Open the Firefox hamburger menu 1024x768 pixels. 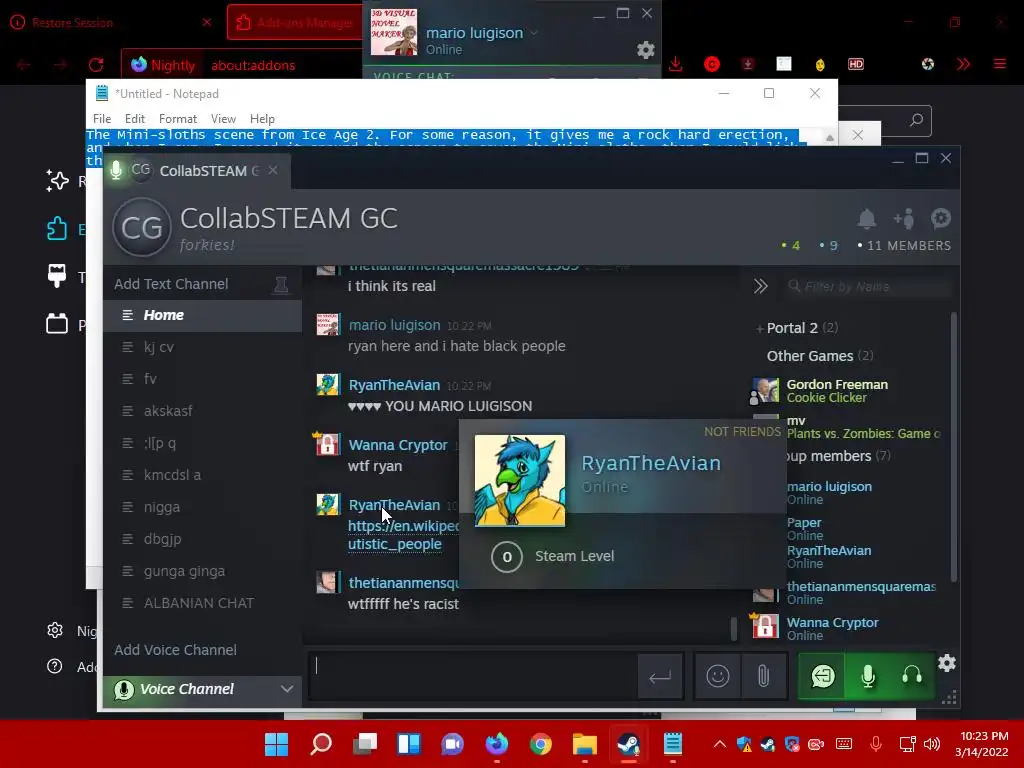(x=999, y=64)
